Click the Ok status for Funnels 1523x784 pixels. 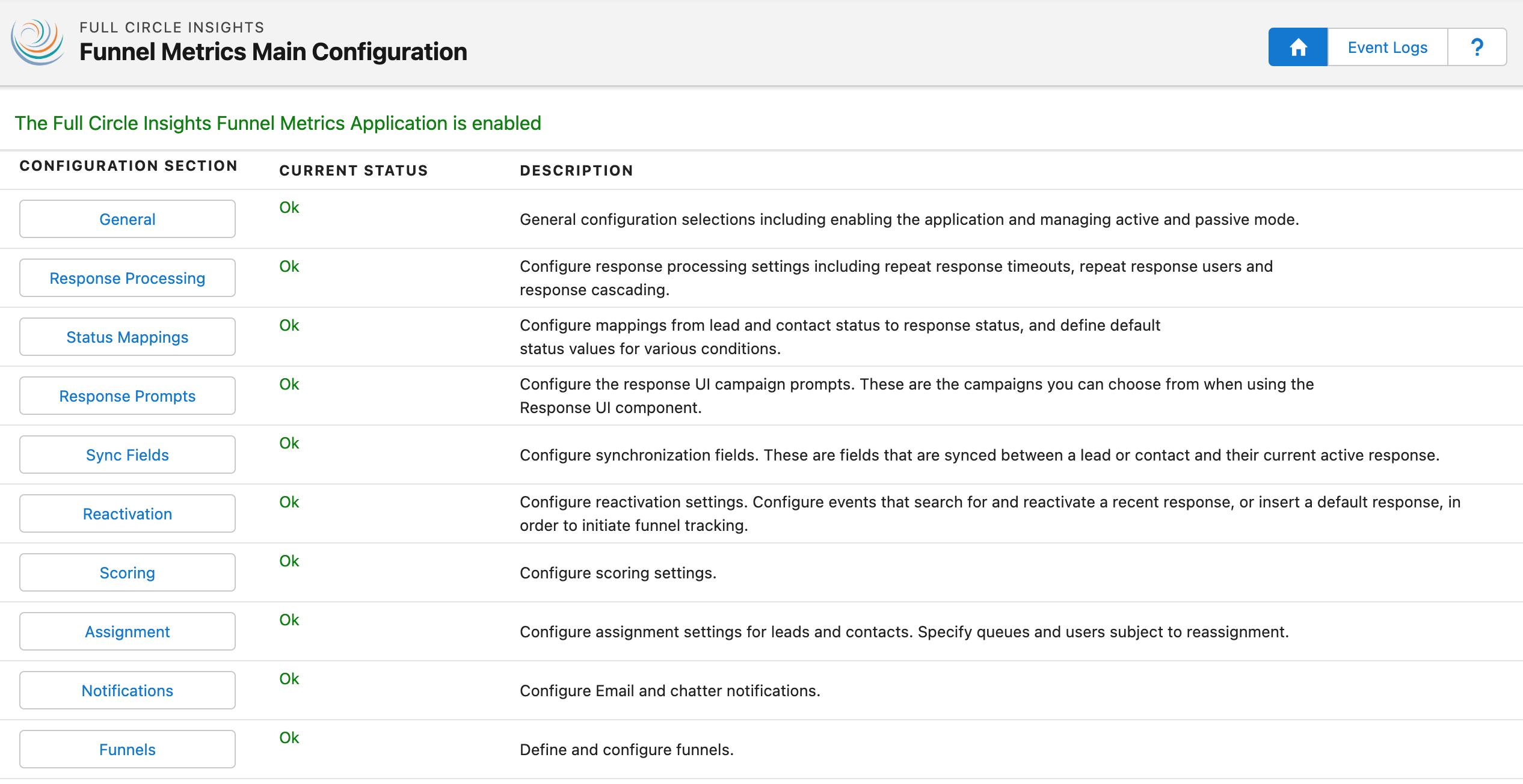(x=289, y=738)
